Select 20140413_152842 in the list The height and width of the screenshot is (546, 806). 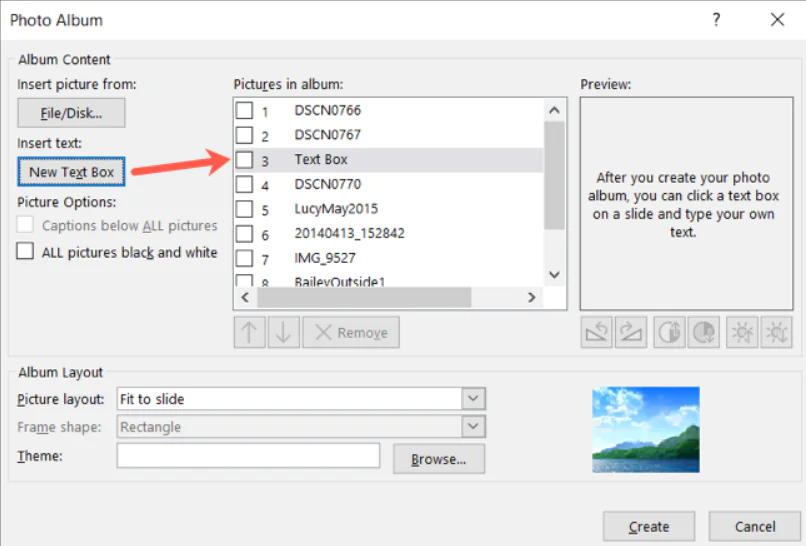point(350,233)
